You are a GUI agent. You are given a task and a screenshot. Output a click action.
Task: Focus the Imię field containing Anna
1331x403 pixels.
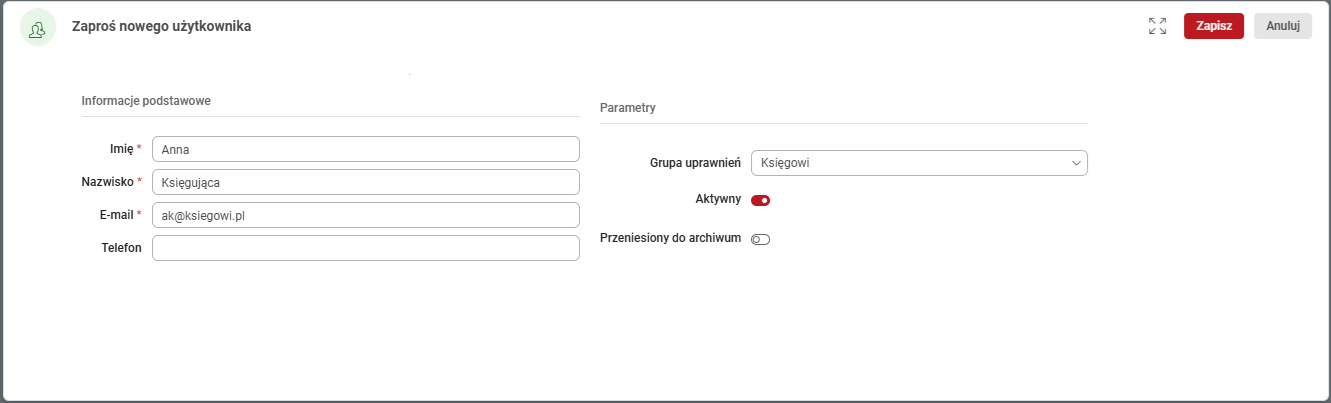tap(365, 149)
